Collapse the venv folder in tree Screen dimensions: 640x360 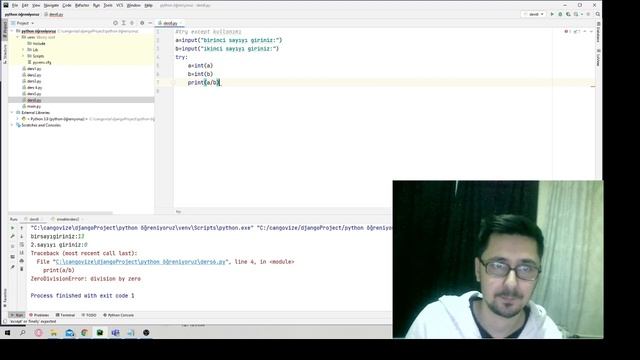[x=18, y=37]
